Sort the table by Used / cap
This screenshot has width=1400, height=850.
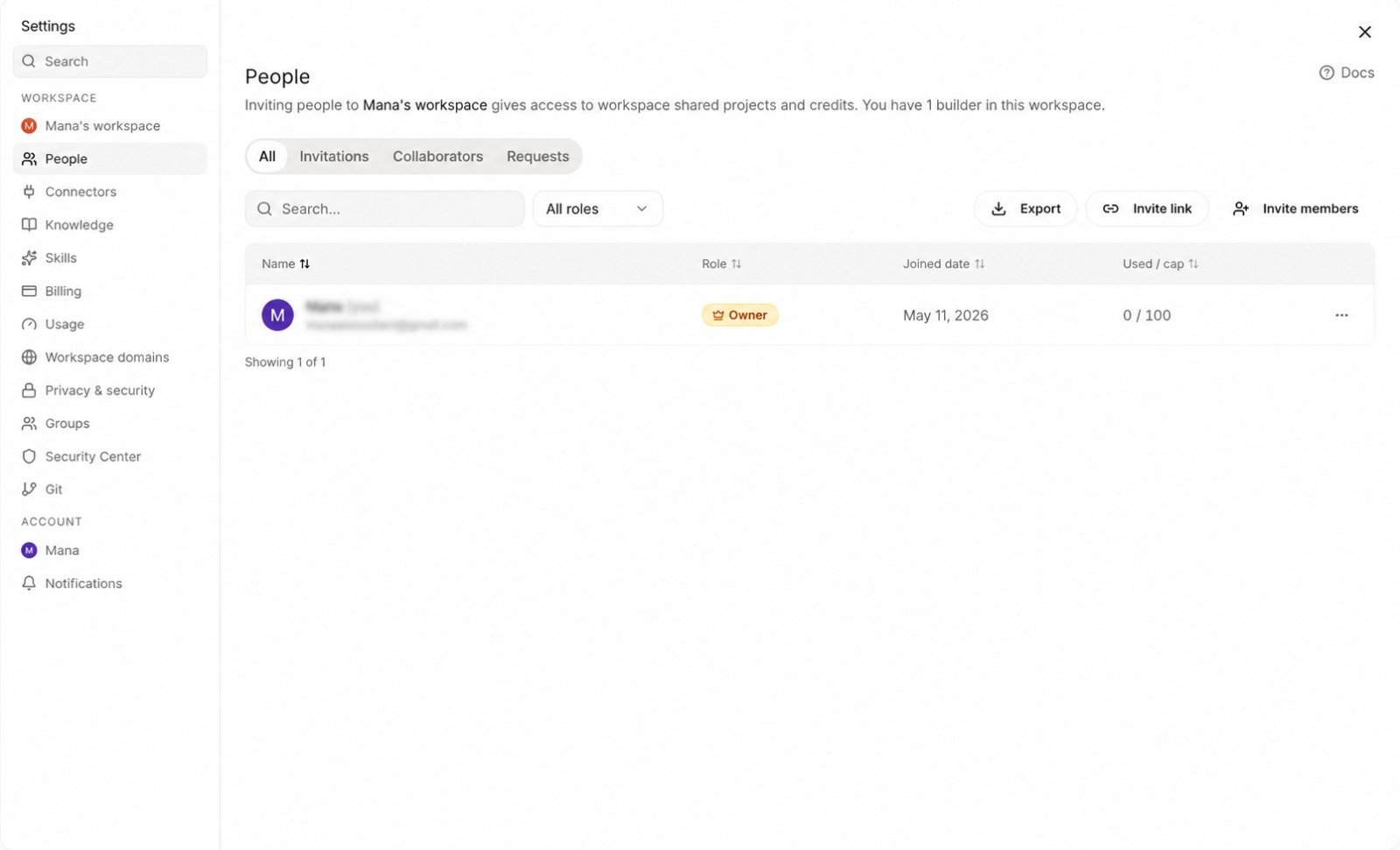pyautogui.click(x=1160, y=263)
